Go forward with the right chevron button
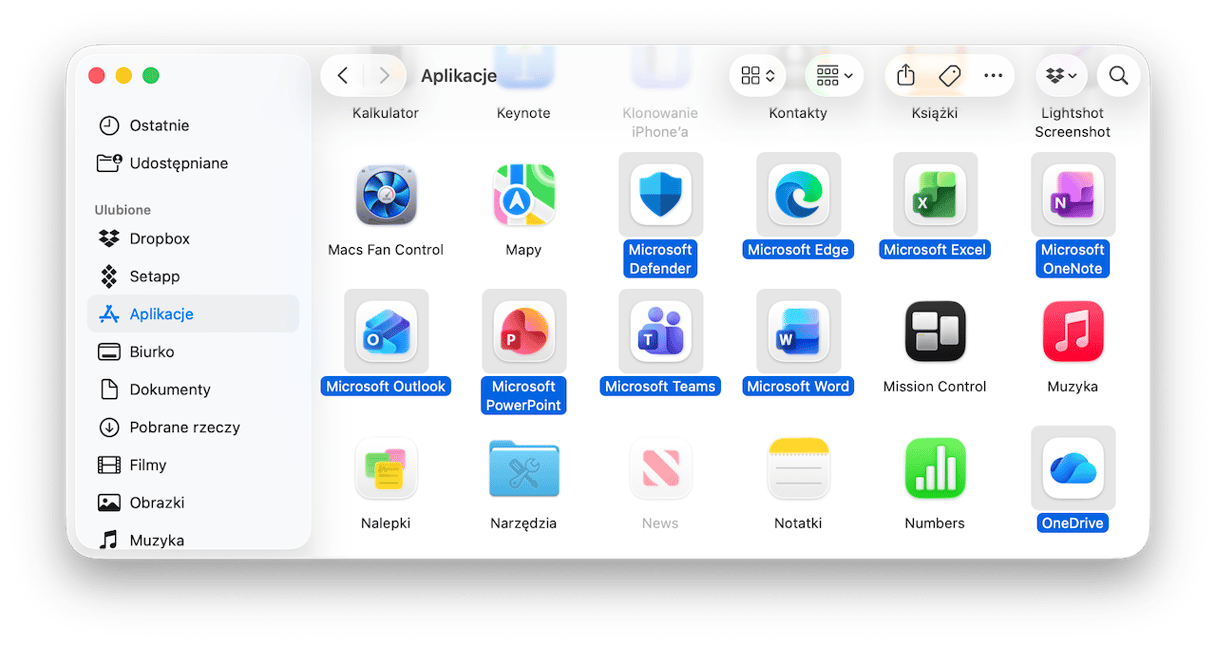The image size is (1216, 646). pyautogui.click(x=385, y=76)
